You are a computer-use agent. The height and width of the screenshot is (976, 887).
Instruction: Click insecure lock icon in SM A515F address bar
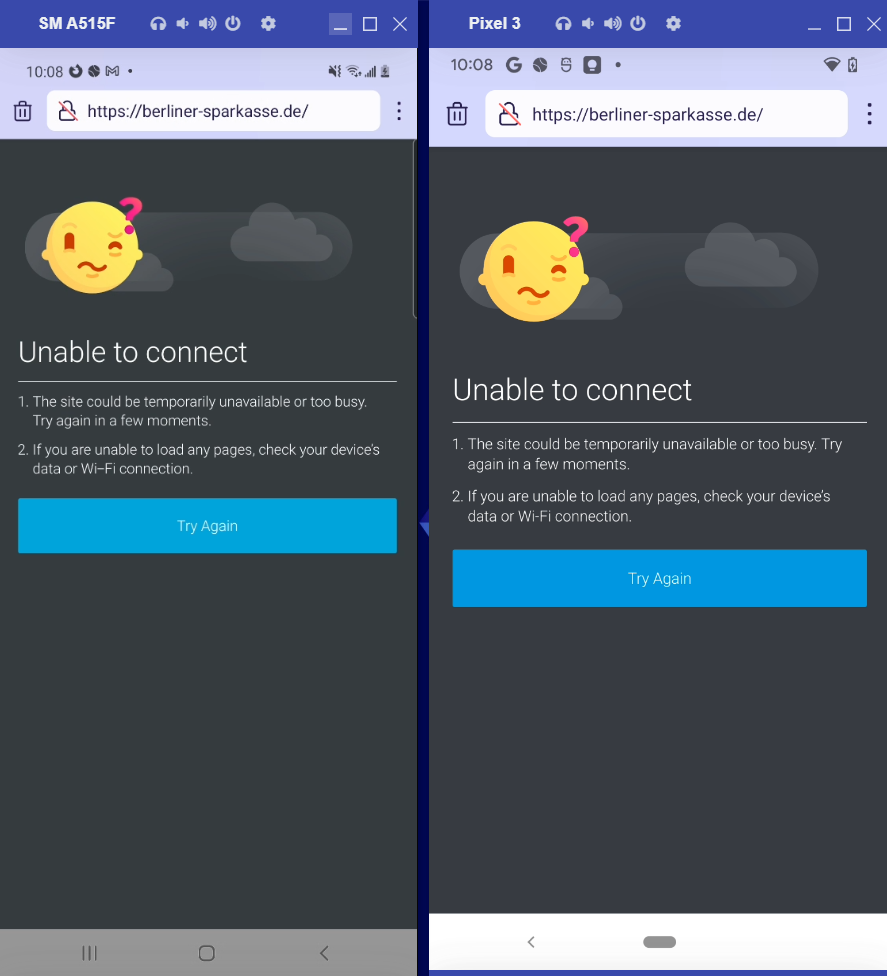(x=68, y=111)
